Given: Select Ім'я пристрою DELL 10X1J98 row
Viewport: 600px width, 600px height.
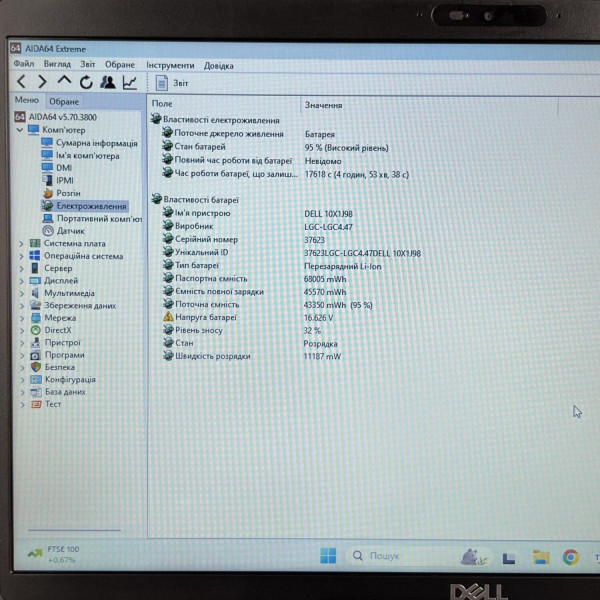Looking at the screenshot, I should pyautogui.click(x=258, y=213).
